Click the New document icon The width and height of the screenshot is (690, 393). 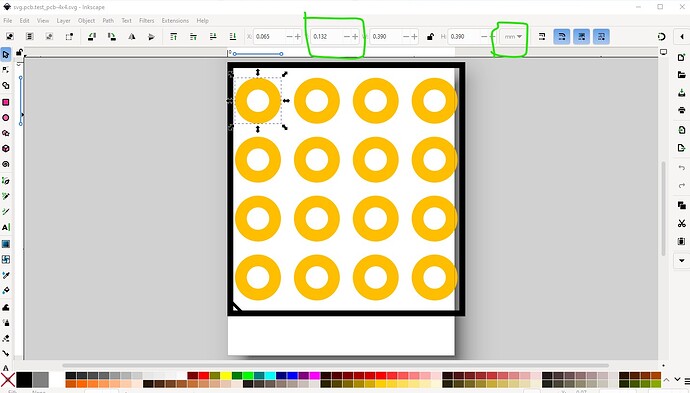pyautogui.click(x=682, y=57)
